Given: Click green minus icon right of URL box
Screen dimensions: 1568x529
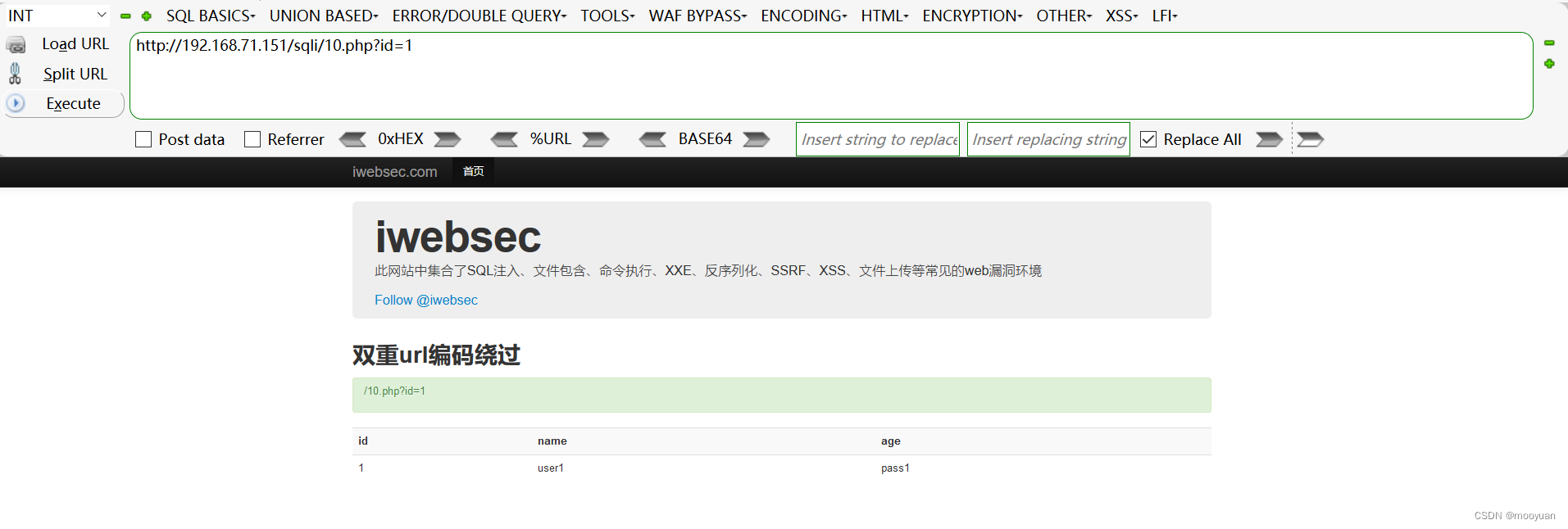Looking at the screenshot, I should 1549,43.
